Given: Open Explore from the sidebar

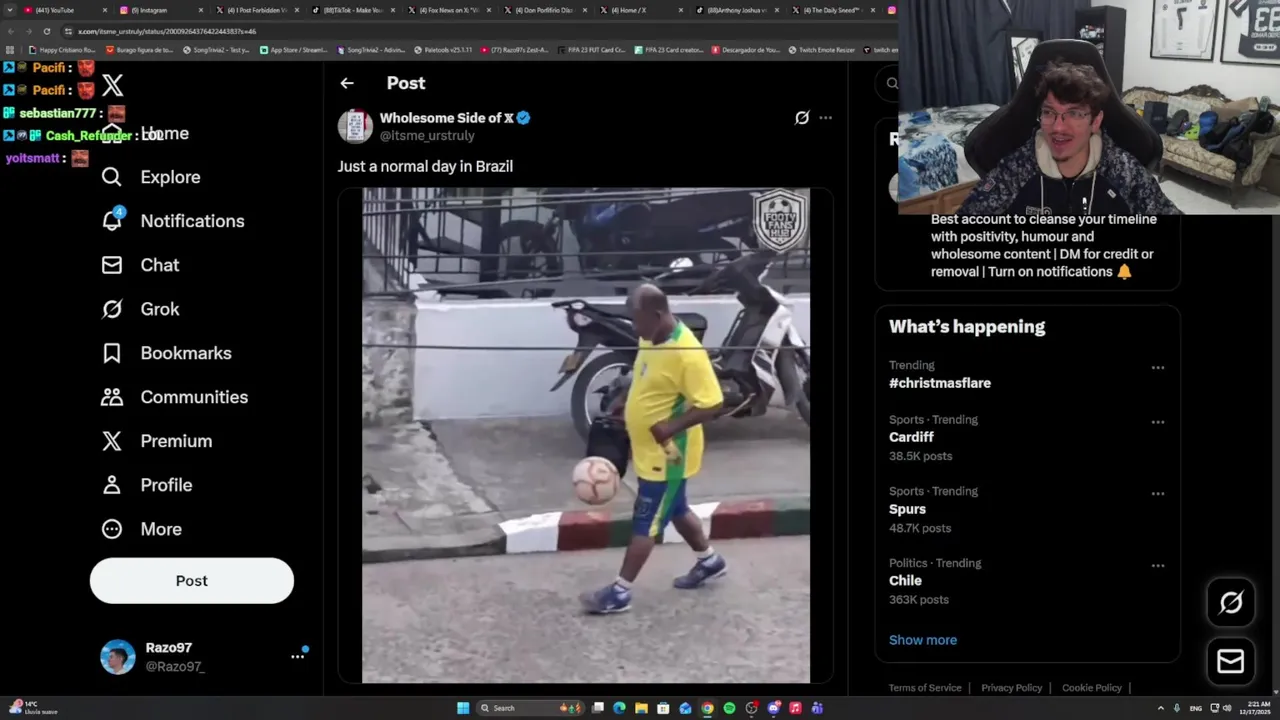Looking at the screenshot, I should tap(151, 177).
